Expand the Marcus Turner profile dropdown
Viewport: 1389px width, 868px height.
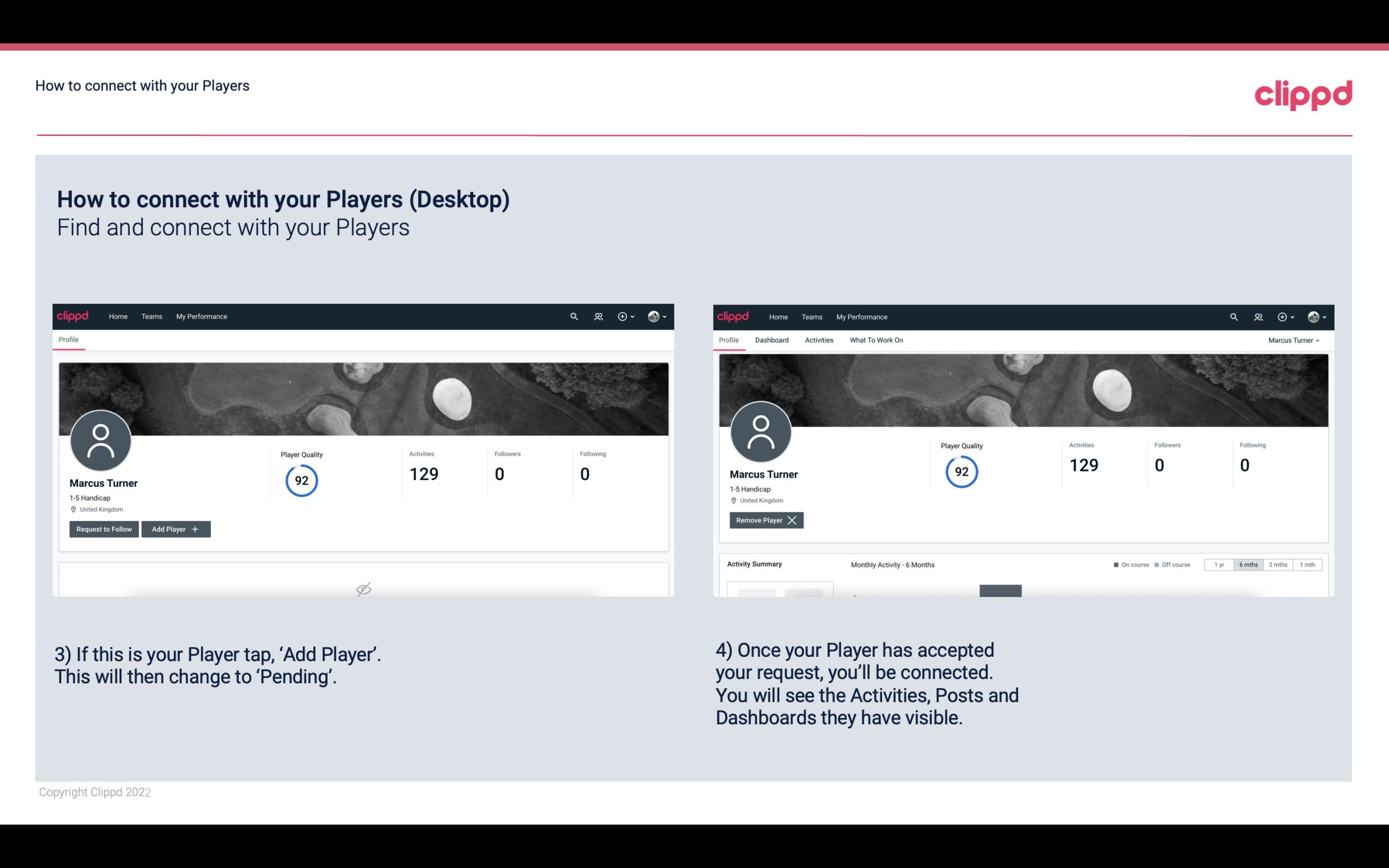(1294, 340)
